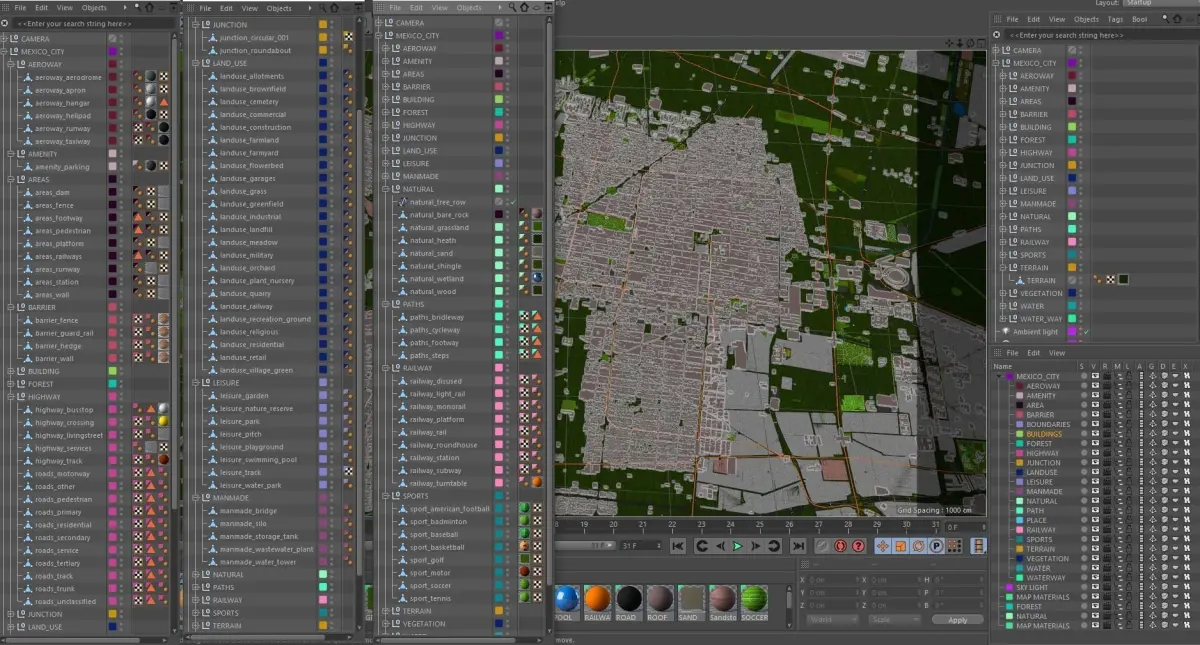Click the viewport rotate-camera icon
1200x645 pixels.
(970, 43)
